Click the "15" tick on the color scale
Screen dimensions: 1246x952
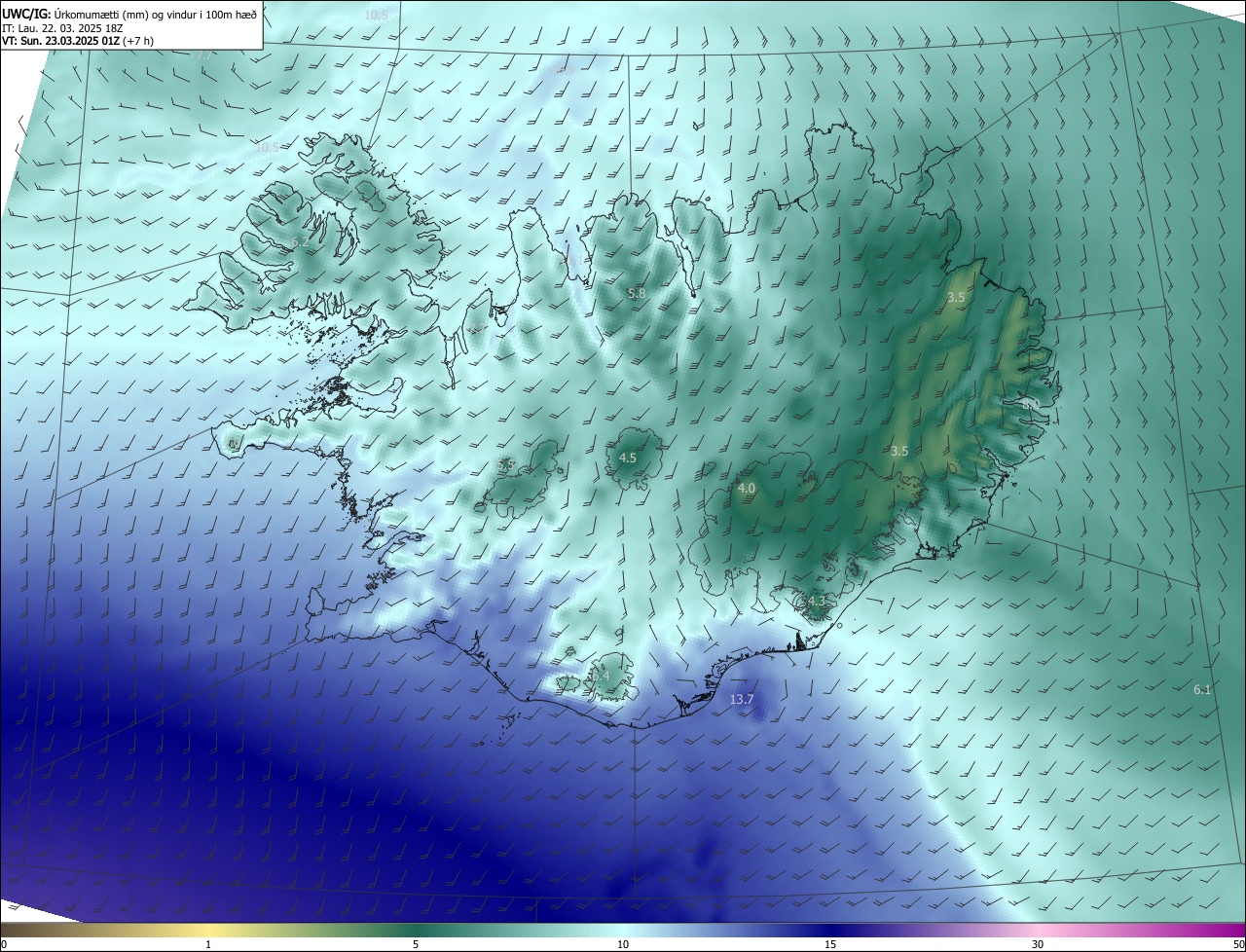830,945
